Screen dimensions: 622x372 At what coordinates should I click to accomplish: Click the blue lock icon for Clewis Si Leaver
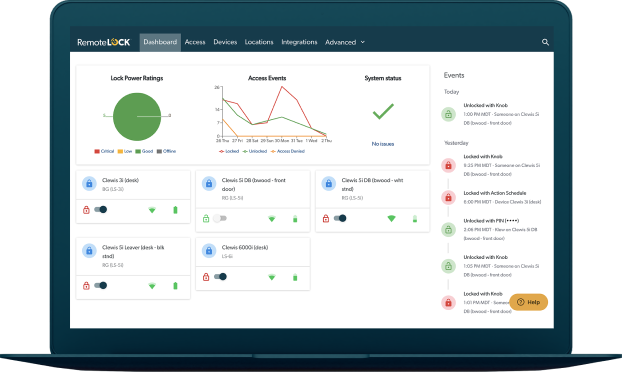click(x=89, y=251)
